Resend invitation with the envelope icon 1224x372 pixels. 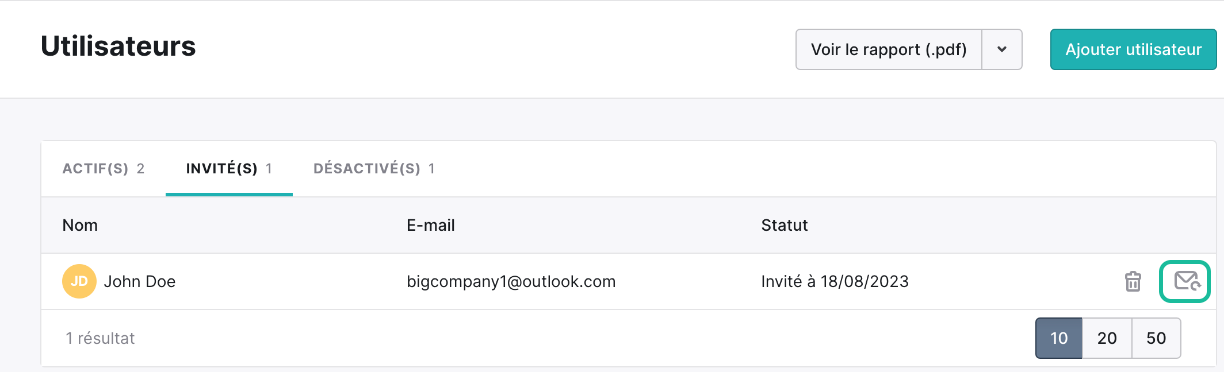1186,281
